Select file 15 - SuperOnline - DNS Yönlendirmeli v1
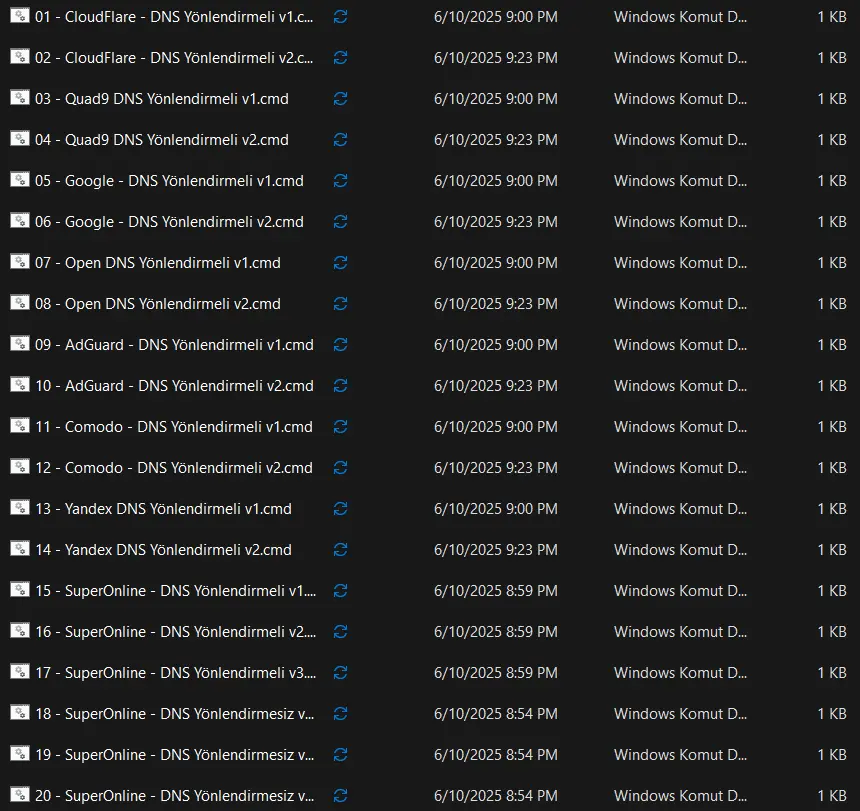860x811 pixels. point(176,591)
